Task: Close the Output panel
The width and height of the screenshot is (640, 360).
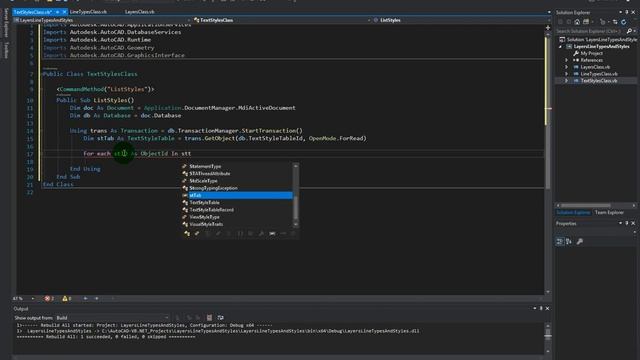Action: tap(547, 309)
